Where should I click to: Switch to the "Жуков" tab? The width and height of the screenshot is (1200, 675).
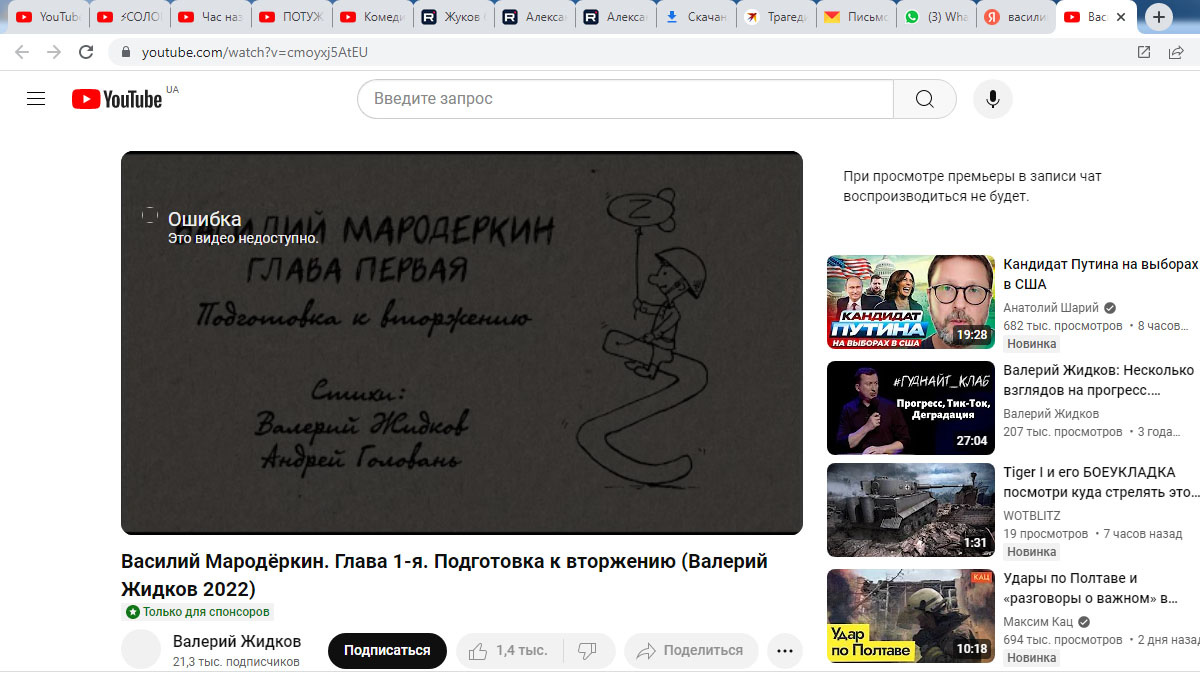pyautogui.click(x=453, y=17)
